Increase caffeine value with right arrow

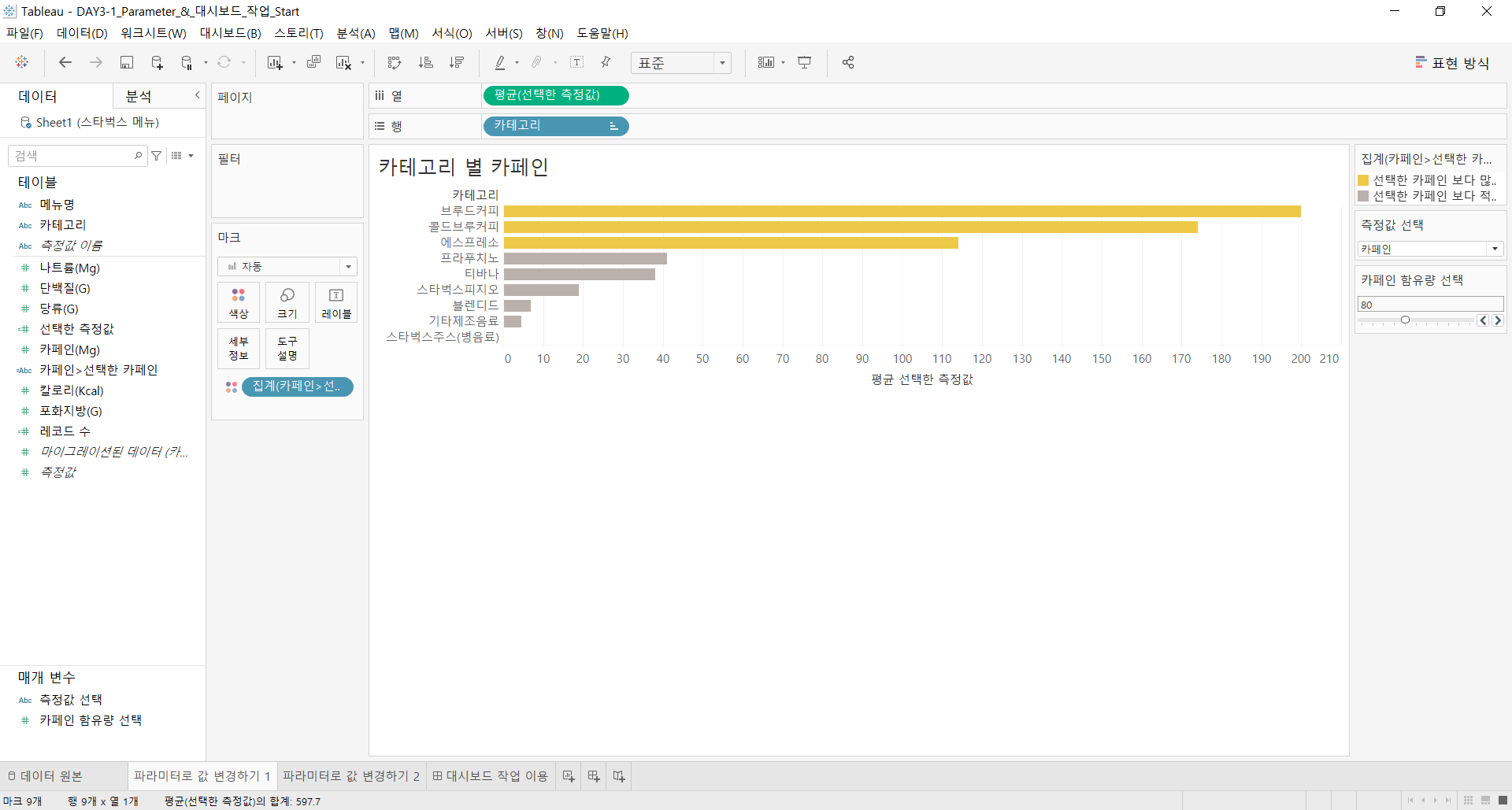(x=1498, y=320)
